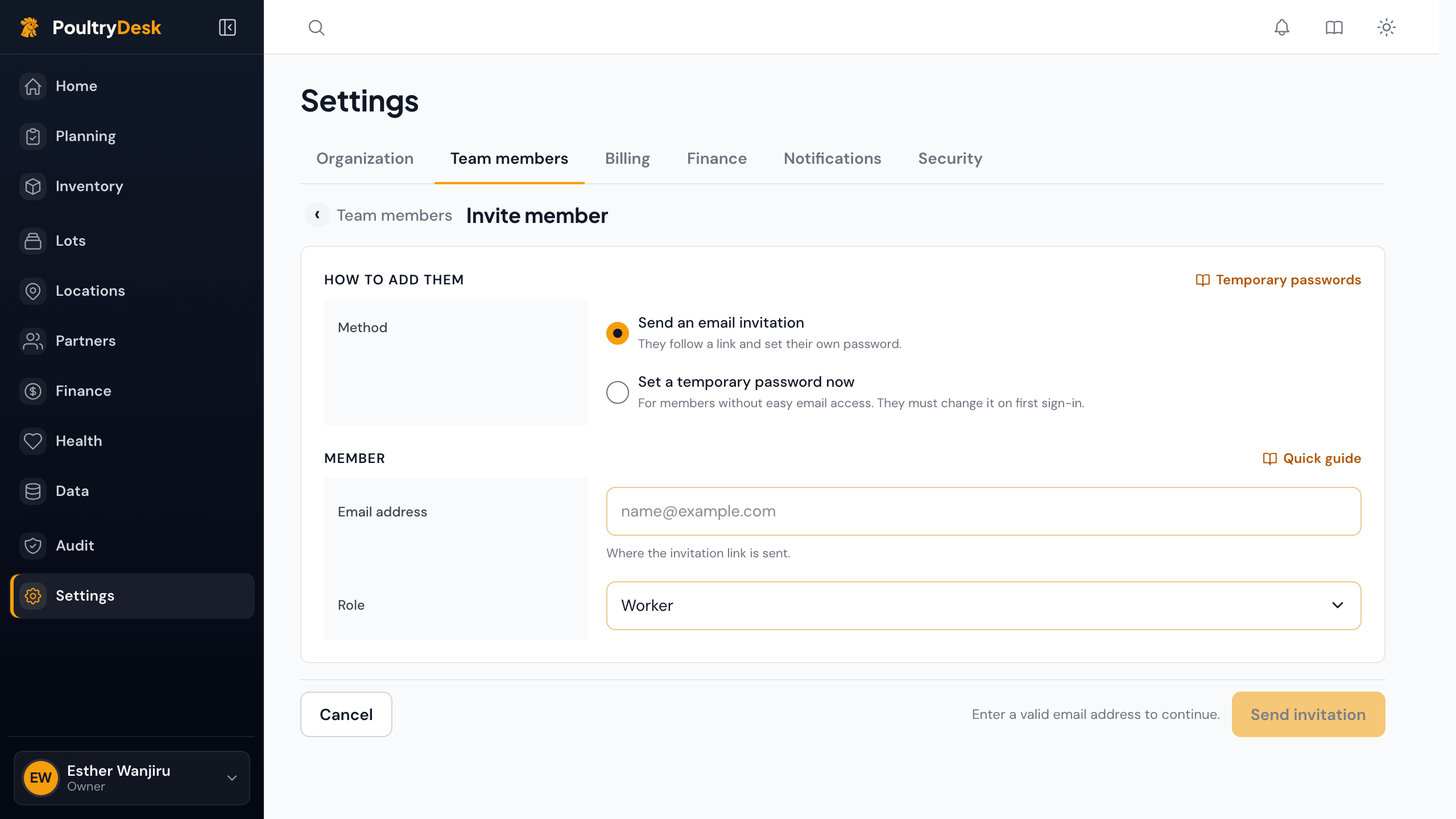Click the Send invitation button

point(1308,714)
